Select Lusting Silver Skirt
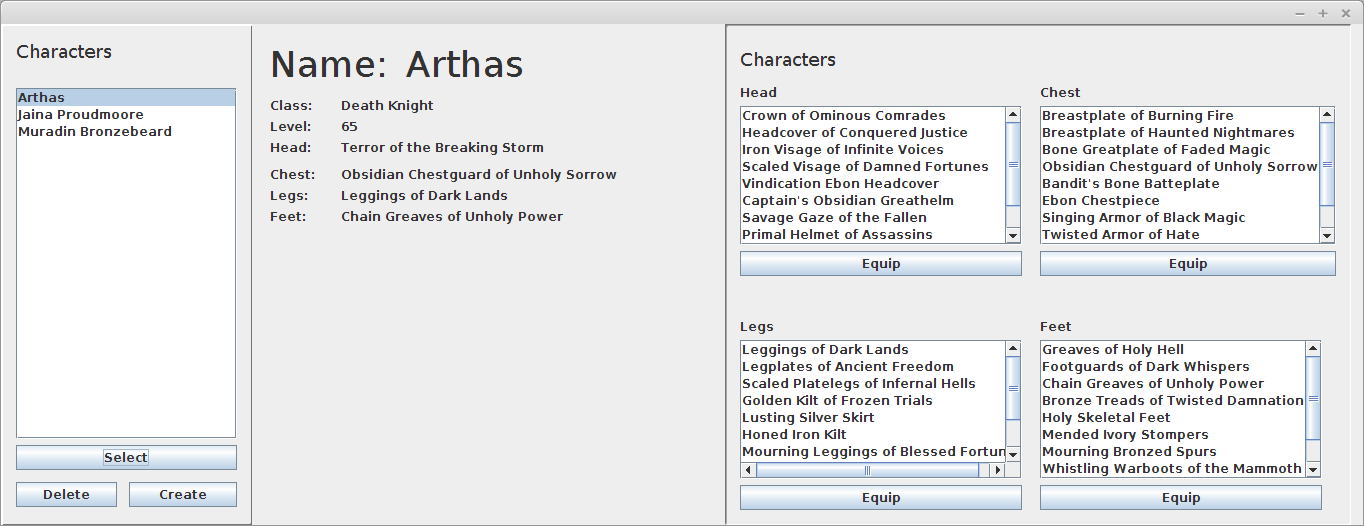Screen dimensions: 1364x526 coord(873,417)
